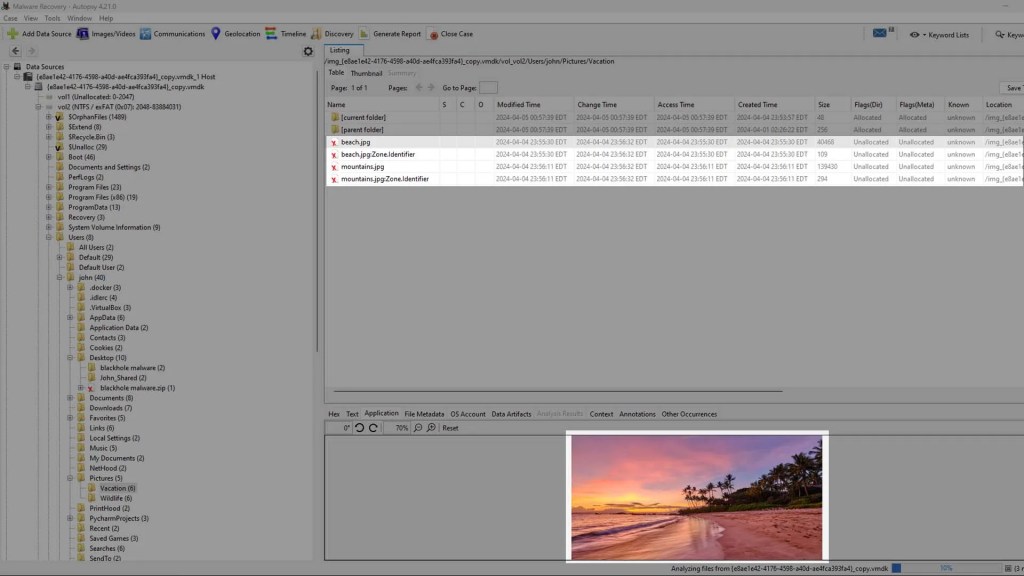Zoom out of the image preview
Image resolution: width=1024 pixels, height=576 pixels.
418,428
